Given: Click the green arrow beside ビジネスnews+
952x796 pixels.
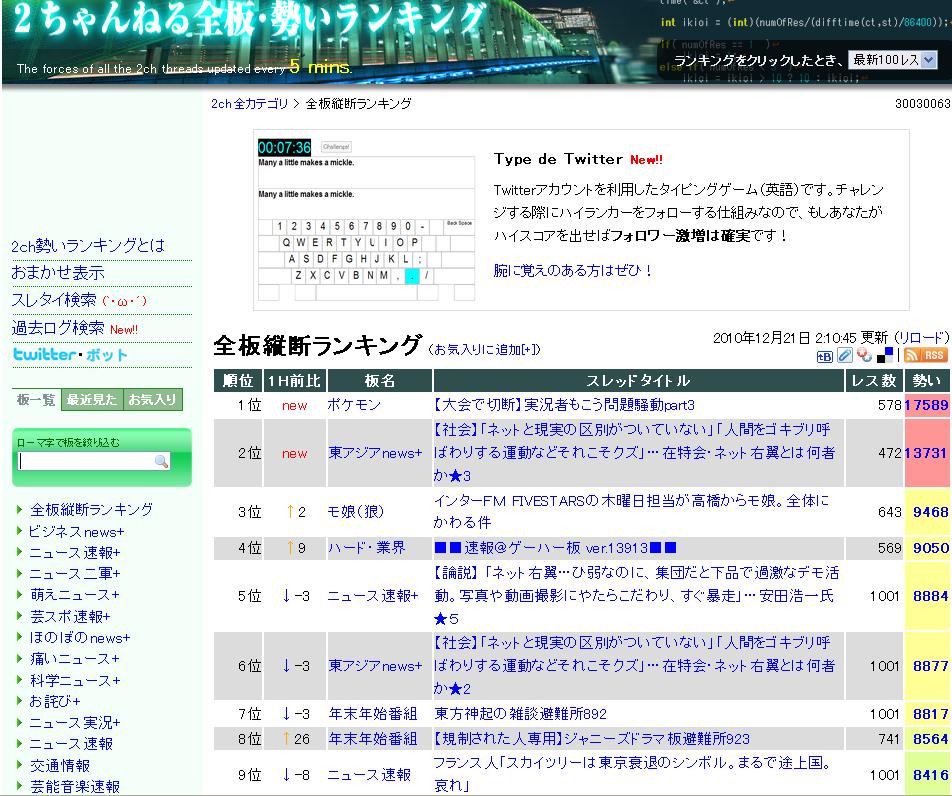Looking at the screenshot, I should click(19, 531).
